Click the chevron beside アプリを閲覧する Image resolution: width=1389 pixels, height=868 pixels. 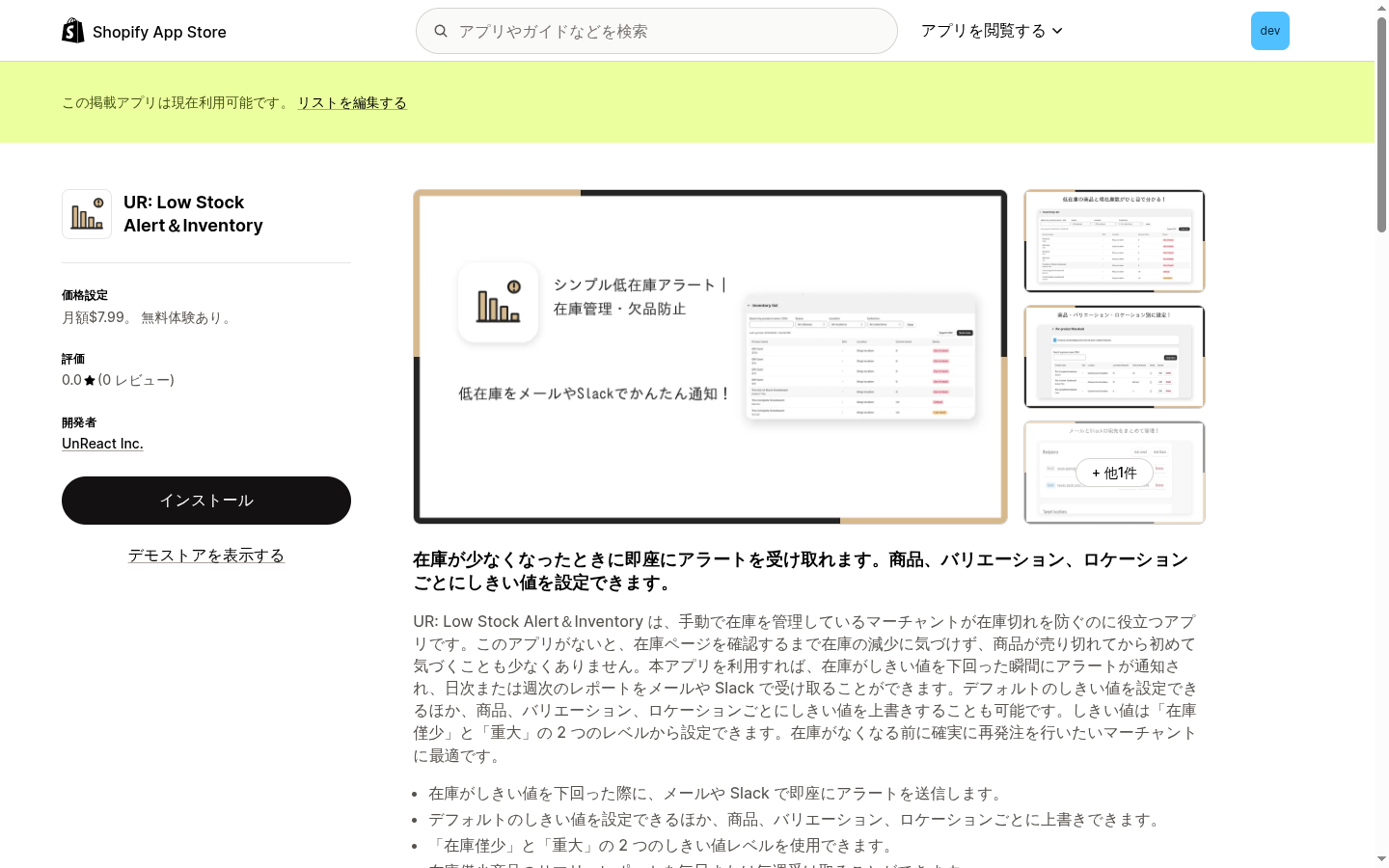click(1057, 31)
